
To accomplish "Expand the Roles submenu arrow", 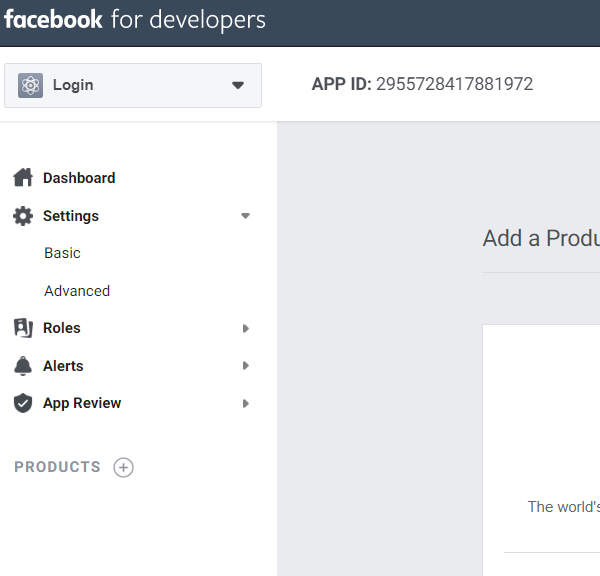I will tap(246, 328).
